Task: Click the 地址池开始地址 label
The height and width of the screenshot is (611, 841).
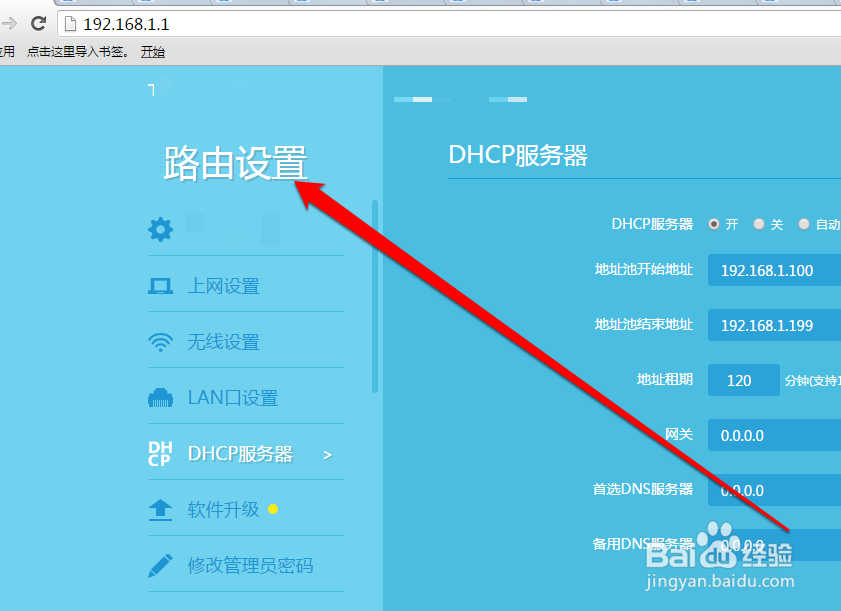Action: pos(644,269)
